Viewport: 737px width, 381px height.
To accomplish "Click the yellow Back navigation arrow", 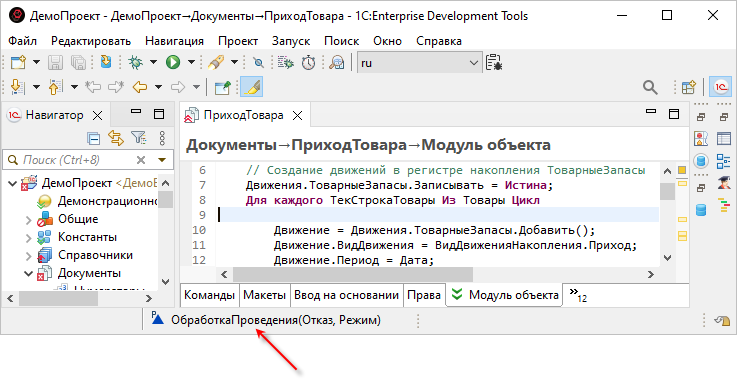I will pyautogui.click(x=140, y=87).
